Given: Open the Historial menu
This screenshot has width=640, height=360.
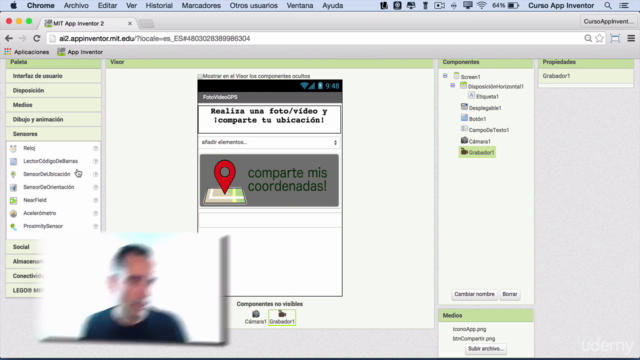Looking at the screenshot, I should pyautogui.click(x=159, y=6).
